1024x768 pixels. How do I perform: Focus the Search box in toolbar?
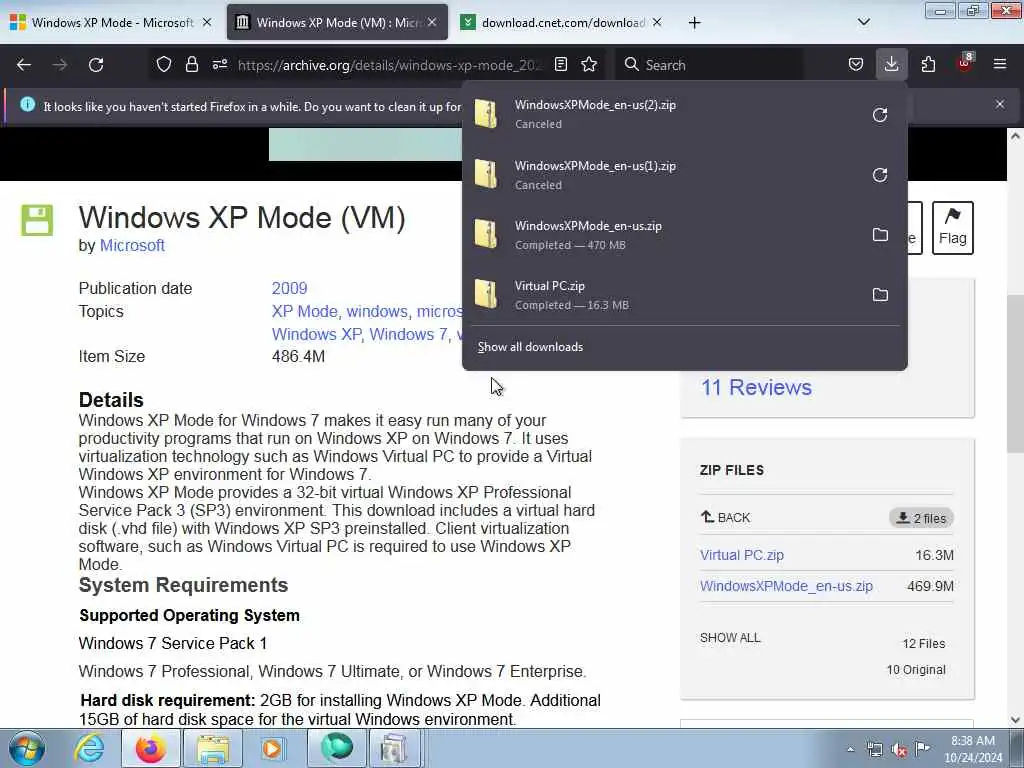[x=709, y=65]
